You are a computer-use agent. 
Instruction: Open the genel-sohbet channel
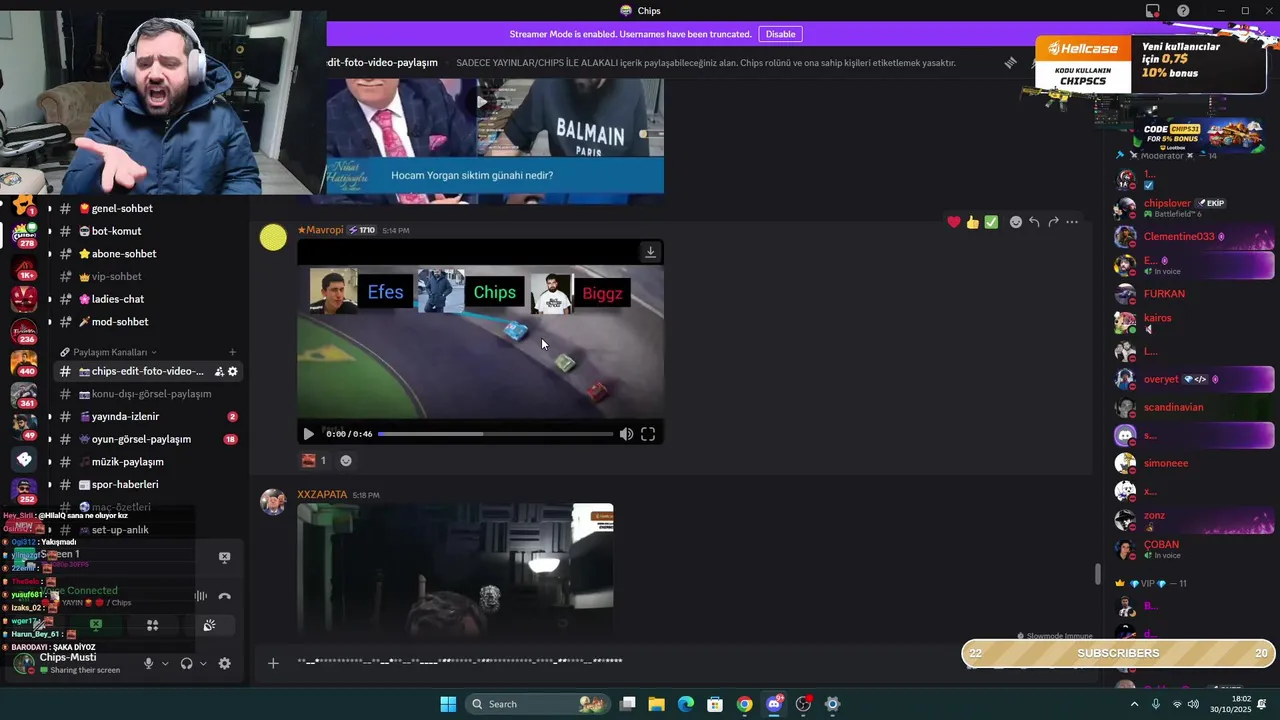[x=148, y=209]
